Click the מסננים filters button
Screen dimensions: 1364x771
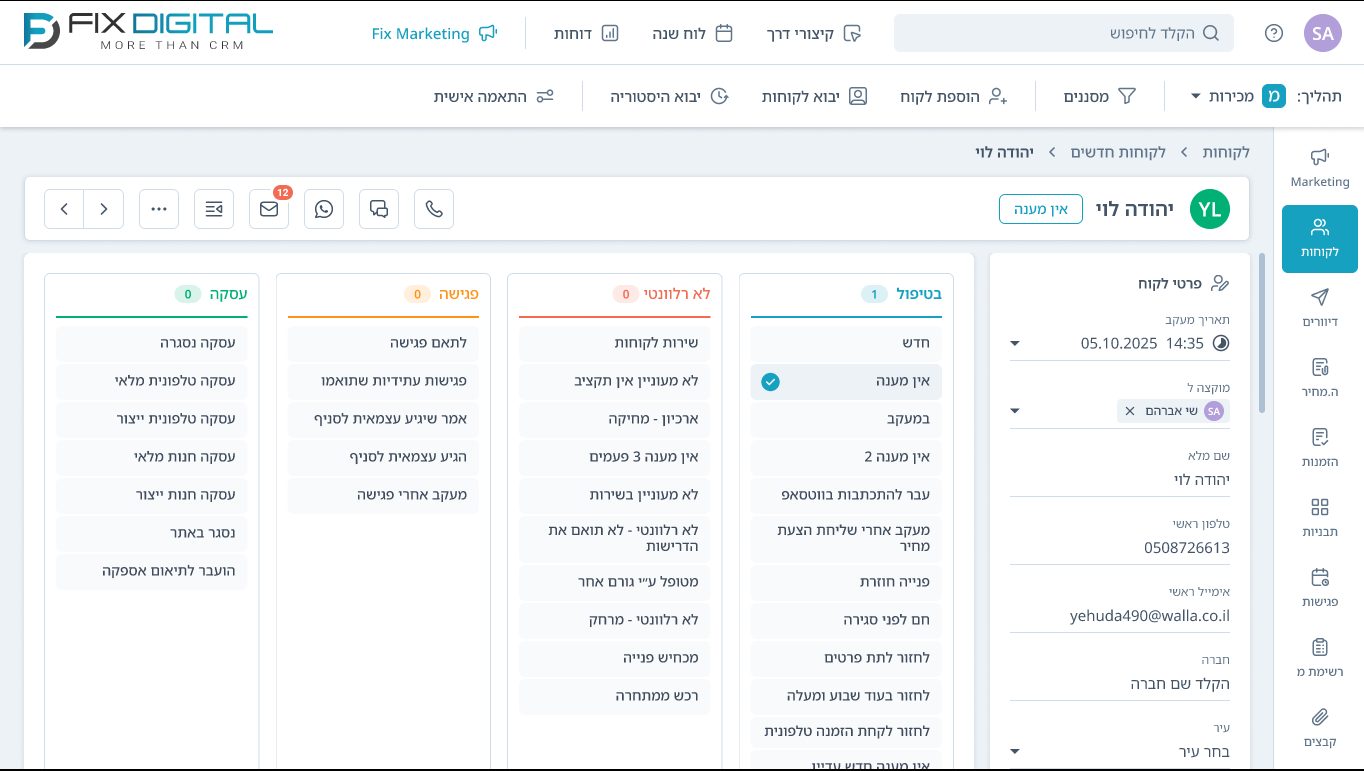click(x=1100, y=96)
